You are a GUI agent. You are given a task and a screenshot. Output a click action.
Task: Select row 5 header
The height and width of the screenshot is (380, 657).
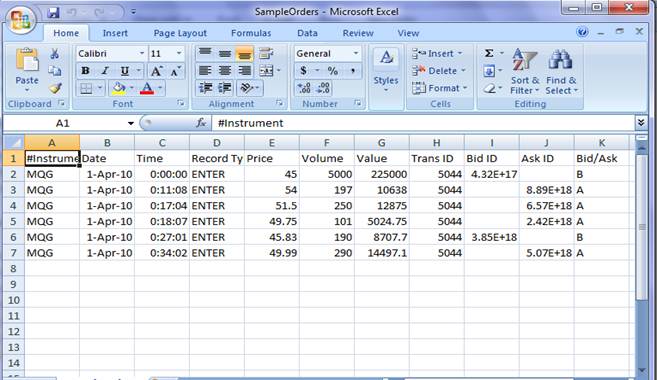(14, 221)
